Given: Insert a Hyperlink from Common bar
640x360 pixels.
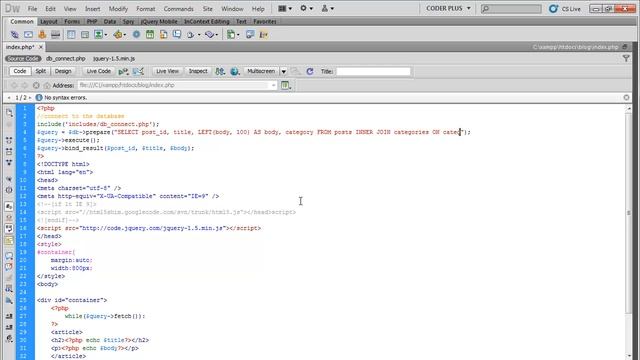Looking at the screenshot, I should (x=15, y=35).
